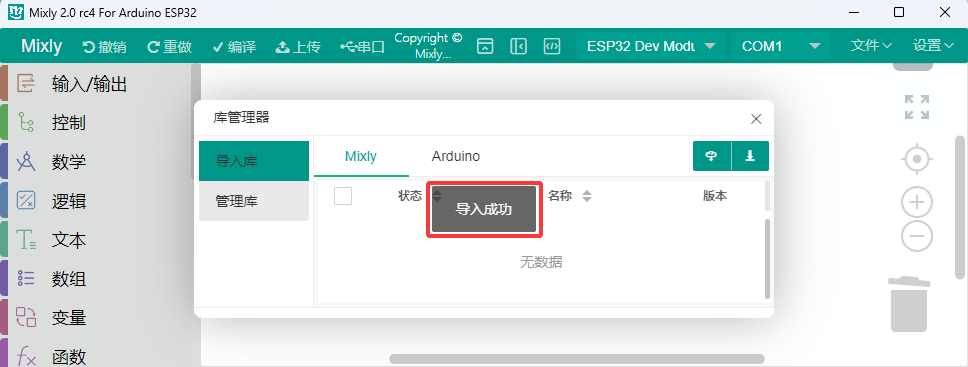Screen dimensions: 968x367
Task: Click 编译 to compile the program
Action: tap(234, 46)
